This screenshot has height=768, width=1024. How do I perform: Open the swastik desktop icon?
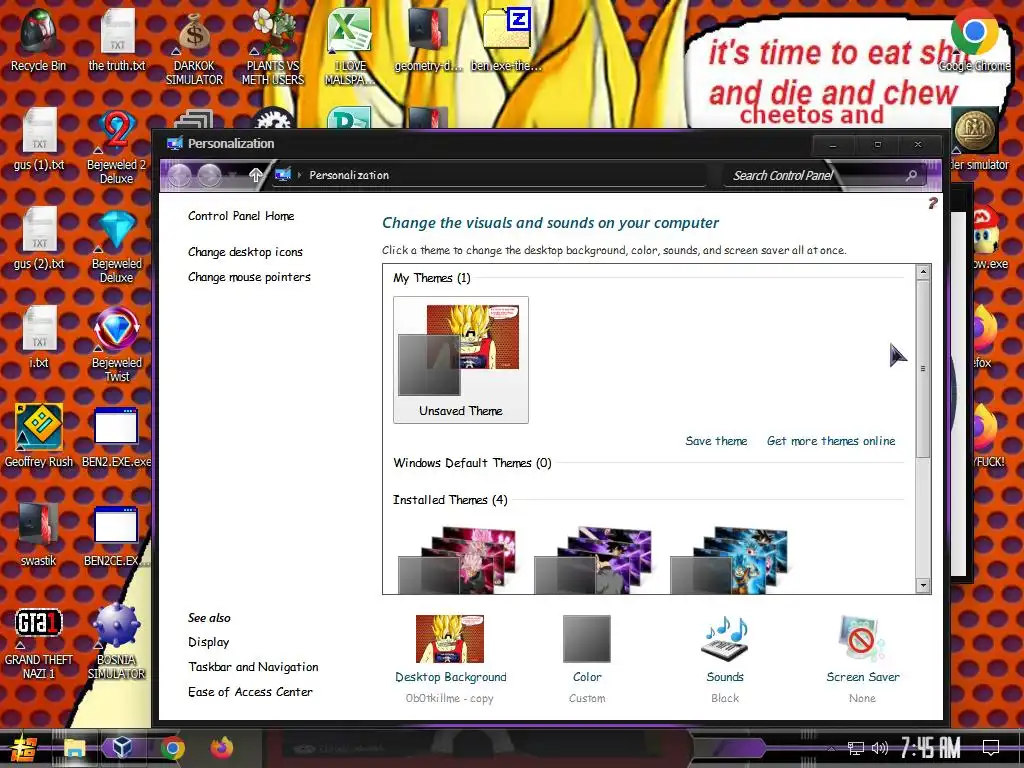(x=38, y=534)
